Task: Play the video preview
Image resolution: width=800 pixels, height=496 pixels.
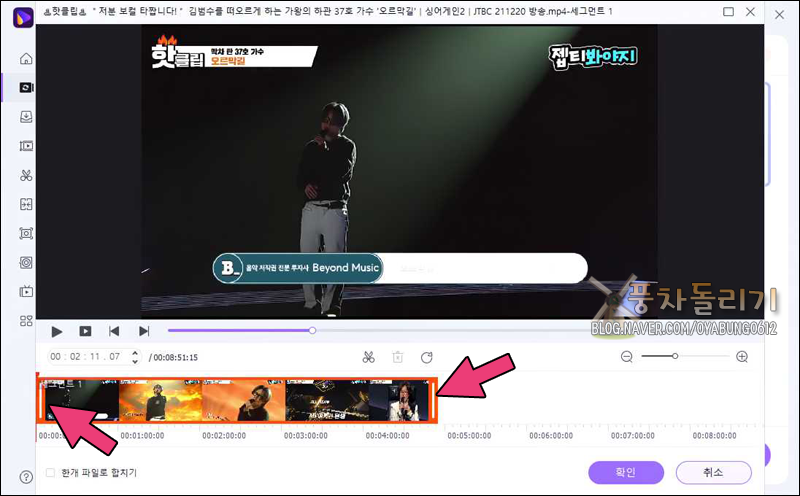Action: tap(57, 332)
